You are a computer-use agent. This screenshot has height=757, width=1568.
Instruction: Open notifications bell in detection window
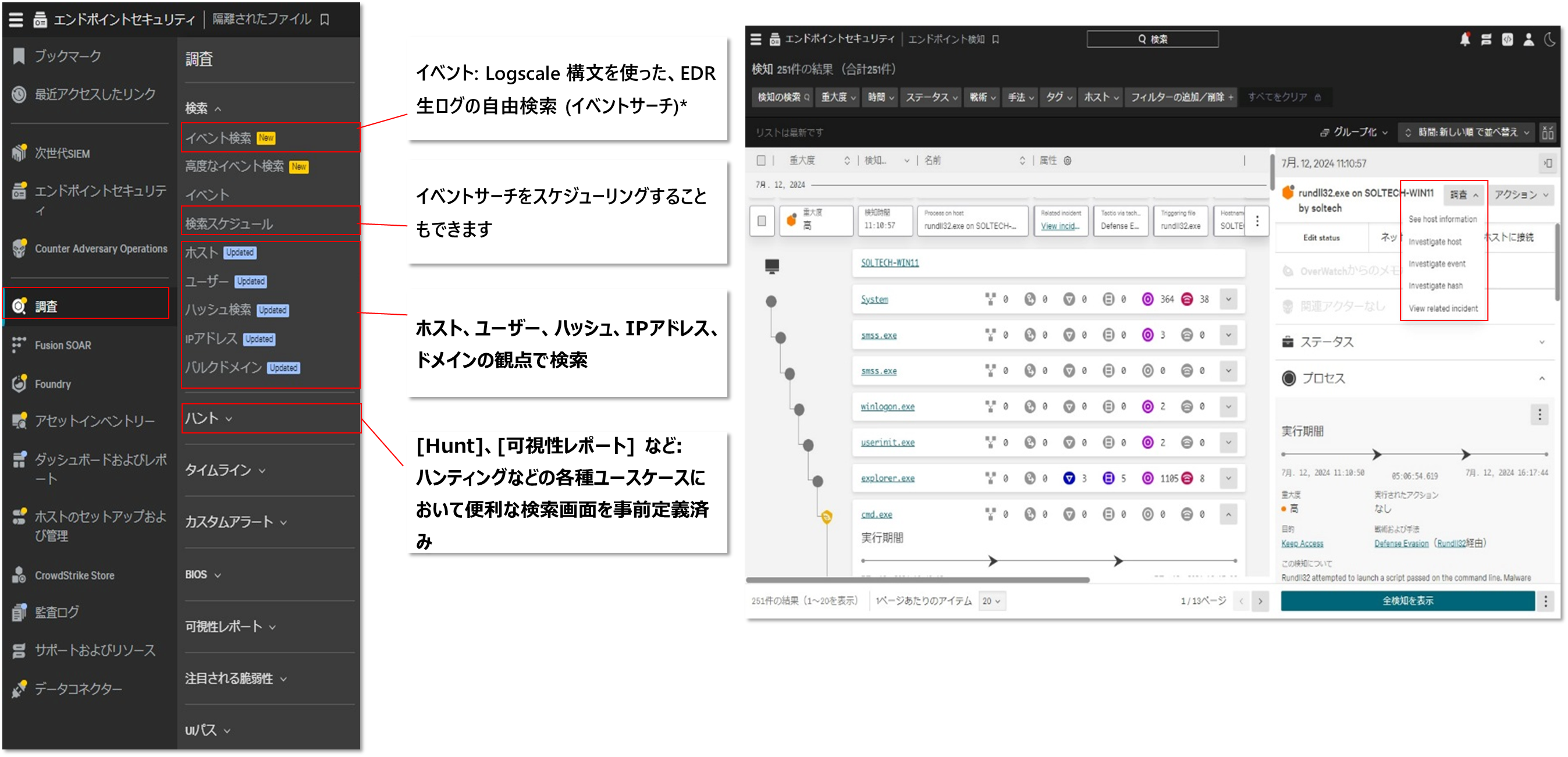coord(1465,40)
